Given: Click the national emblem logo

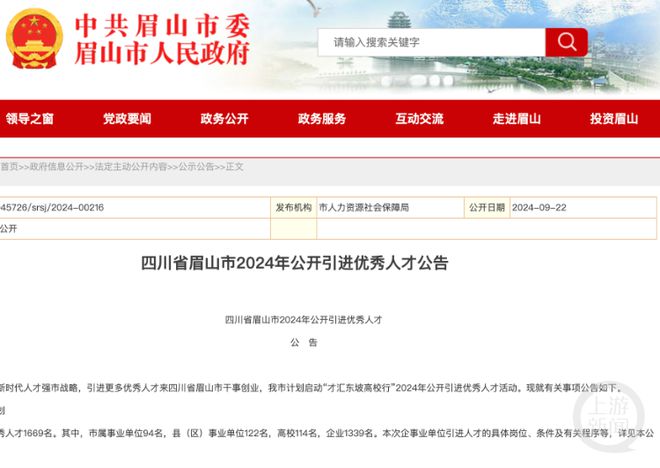Looking at the screenshot, I should [x=36, y=38].
